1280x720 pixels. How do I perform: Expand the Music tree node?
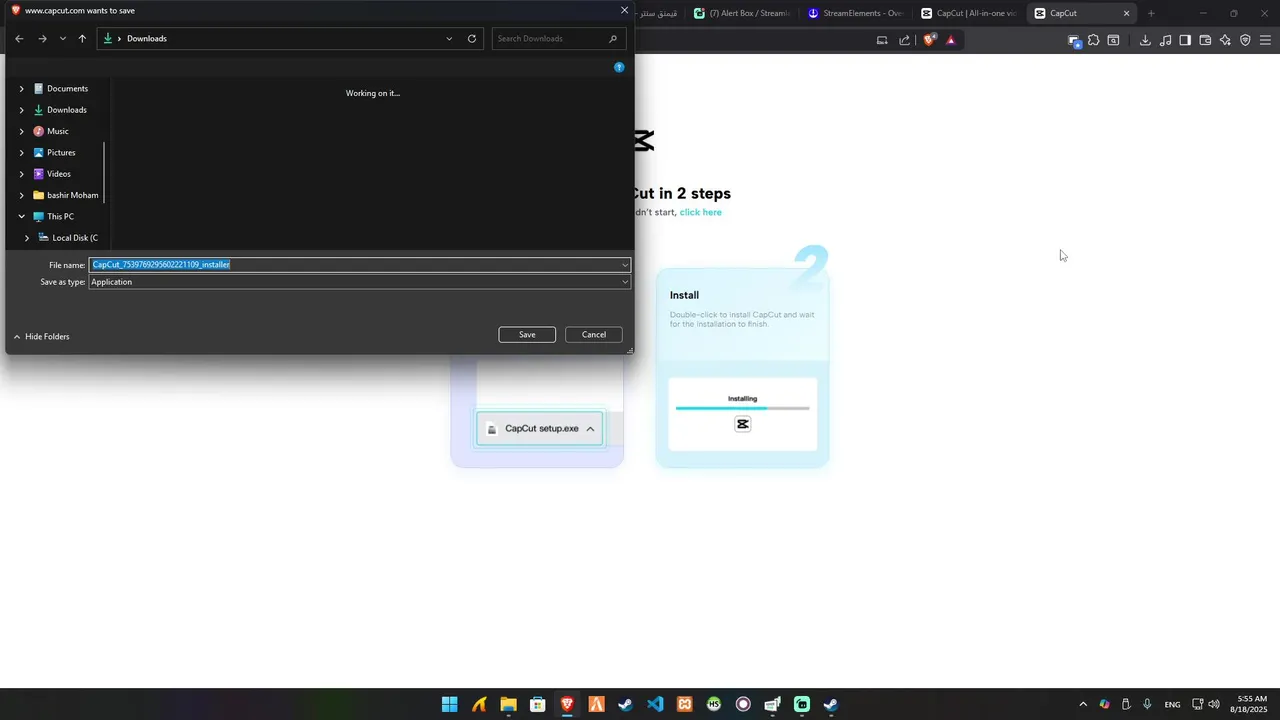pyautogui.click(x=21, y=131)
